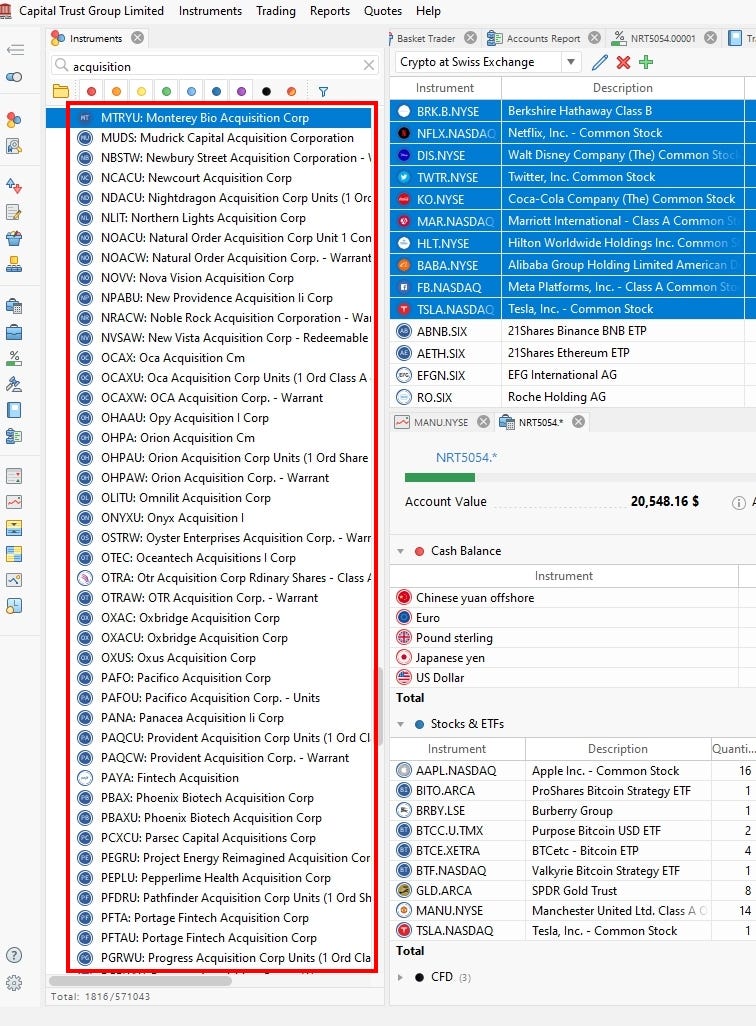The width and height of the screenshot is (756, 1026).
Task: Toggle the black color filter dot
Action: pos(266,92)
